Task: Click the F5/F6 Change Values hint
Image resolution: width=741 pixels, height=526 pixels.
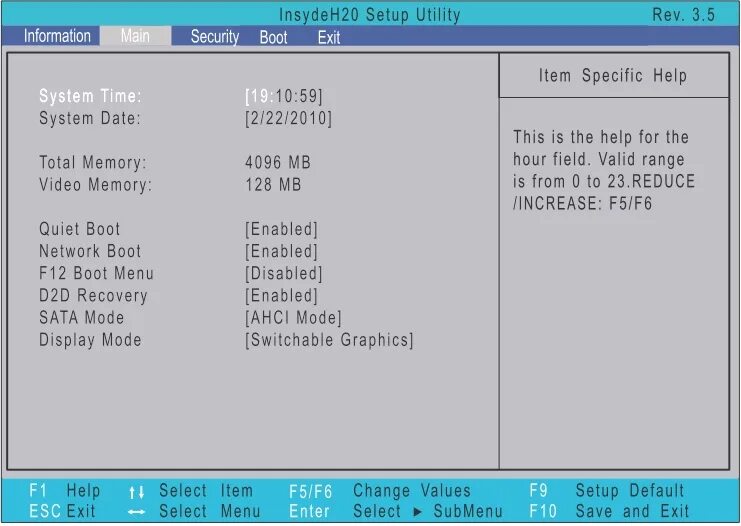Action: point(379,491)
